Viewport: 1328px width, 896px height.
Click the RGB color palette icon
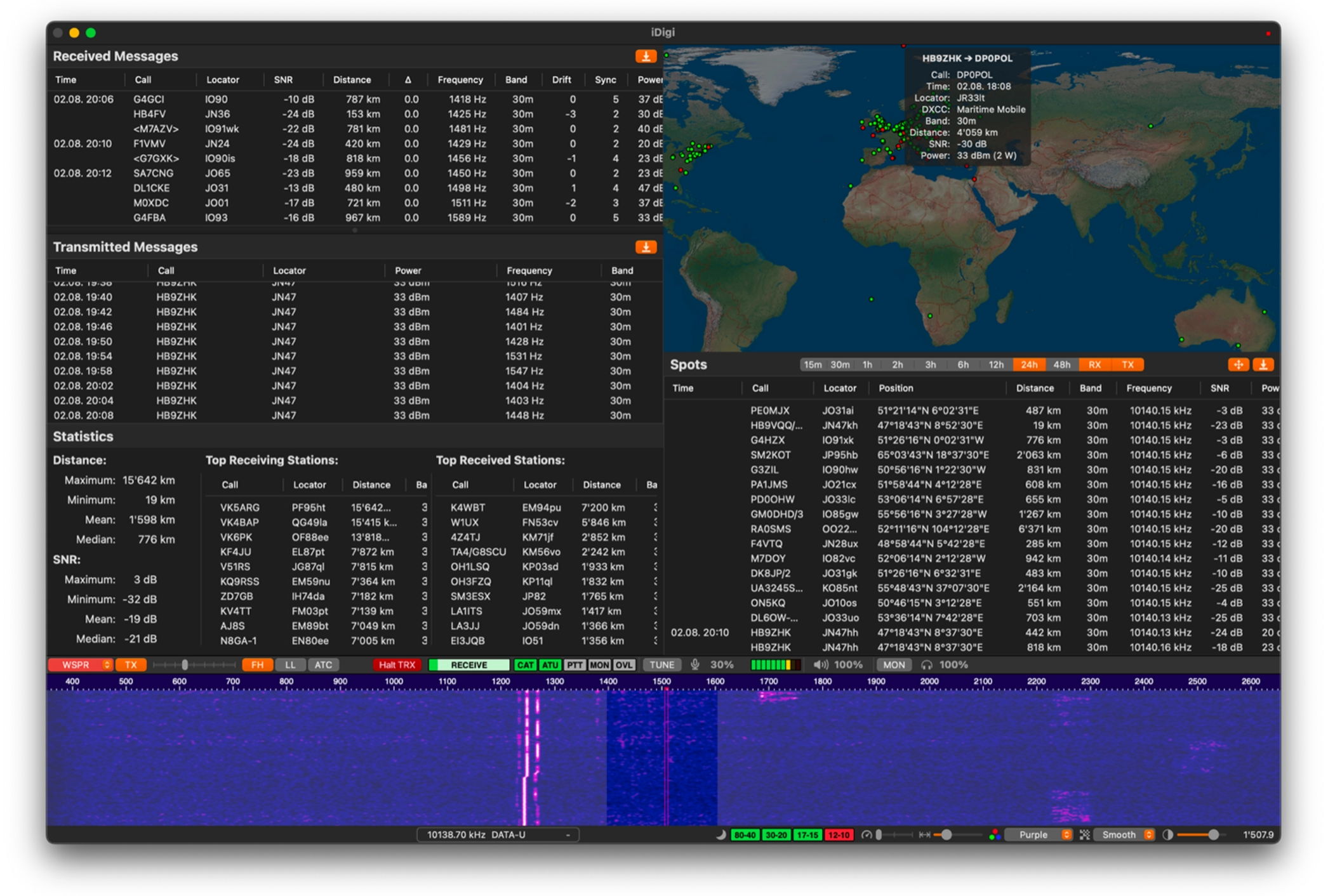pos(995,835)
